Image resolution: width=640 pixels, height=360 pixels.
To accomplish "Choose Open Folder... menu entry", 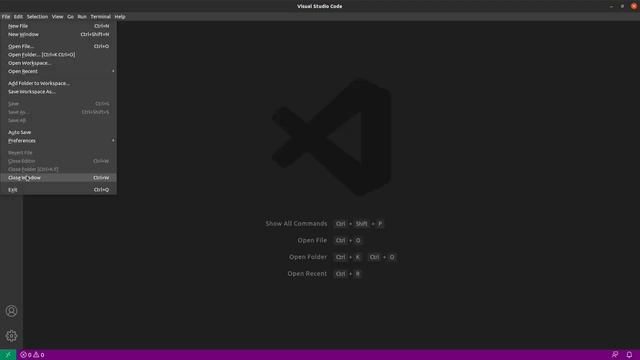I will 58,54.
